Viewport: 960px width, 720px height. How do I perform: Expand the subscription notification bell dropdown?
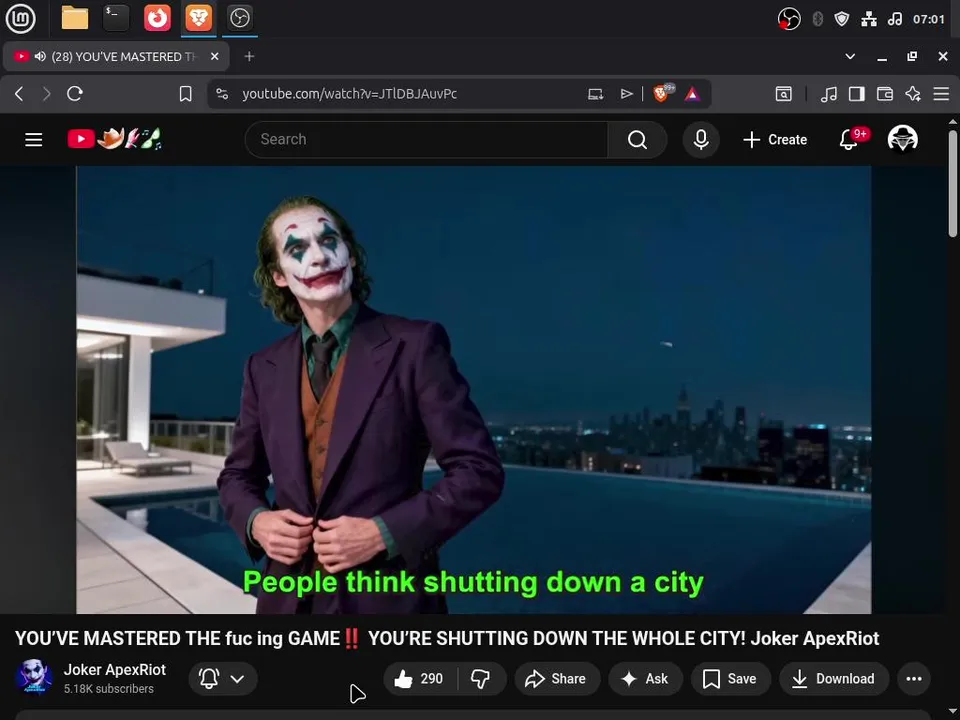(223, 678)
